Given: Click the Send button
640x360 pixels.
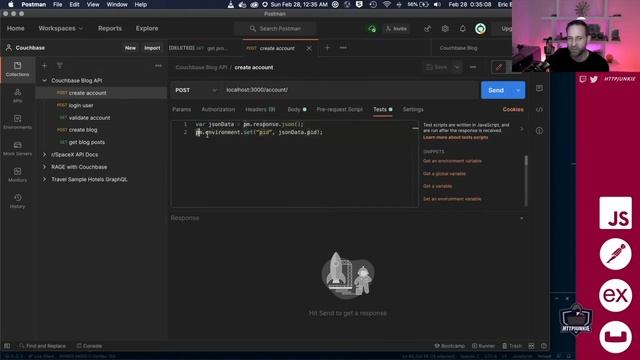Looking at the screenshot, I should click(x=496, y=90).
